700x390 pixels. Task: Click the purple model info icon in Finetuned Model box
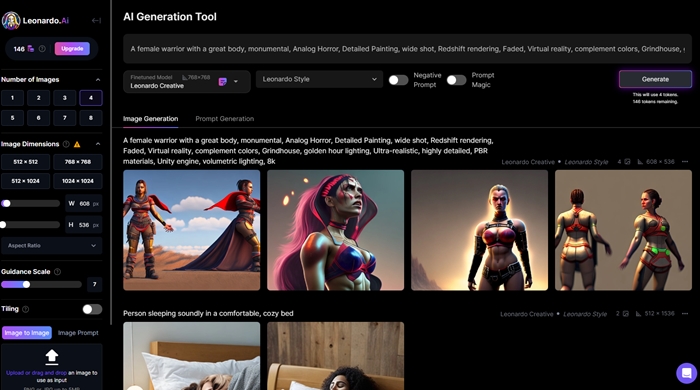click(x=222, y=82)
